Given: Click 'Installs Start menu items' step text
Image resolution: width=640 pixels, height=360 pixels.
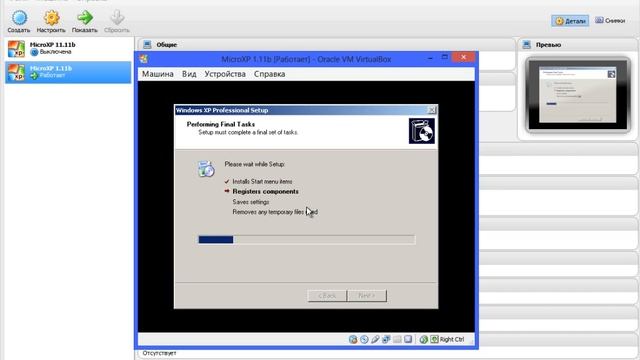Looking at the screenshot, I should (262, 181).
